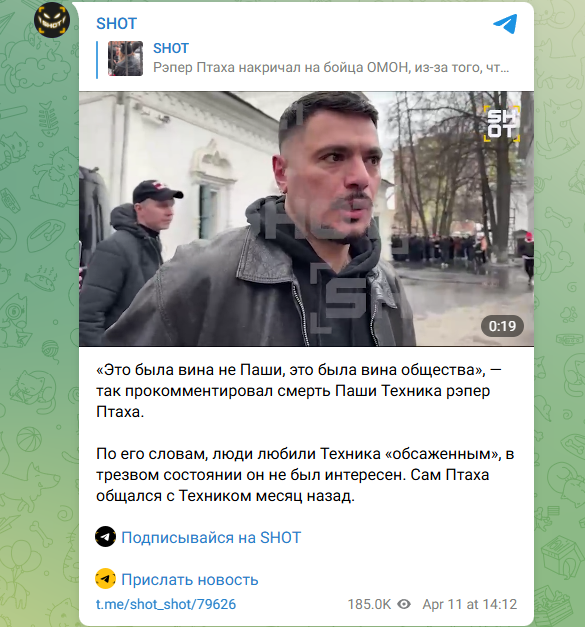Click the SHOT channel avatar
The width and height of the screenshot is (585, 627).
pos(52,20)
